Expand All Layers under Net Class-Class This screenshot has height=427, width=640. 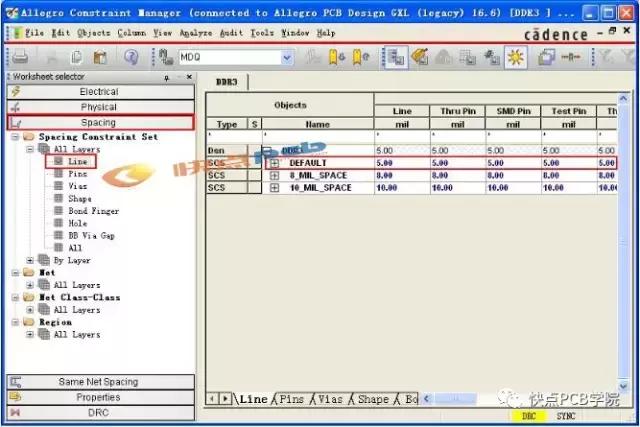[30, 310]
